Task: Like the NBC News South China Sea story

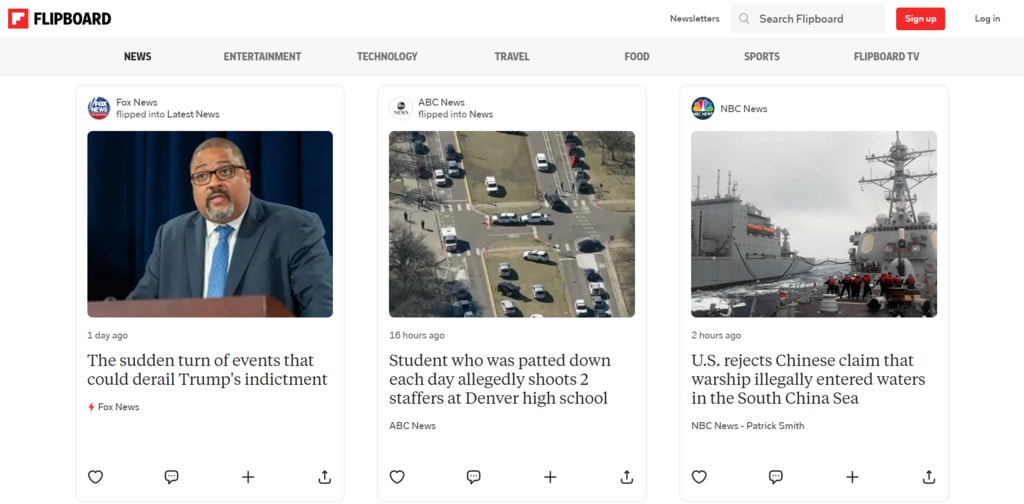Action: point(699,477)
